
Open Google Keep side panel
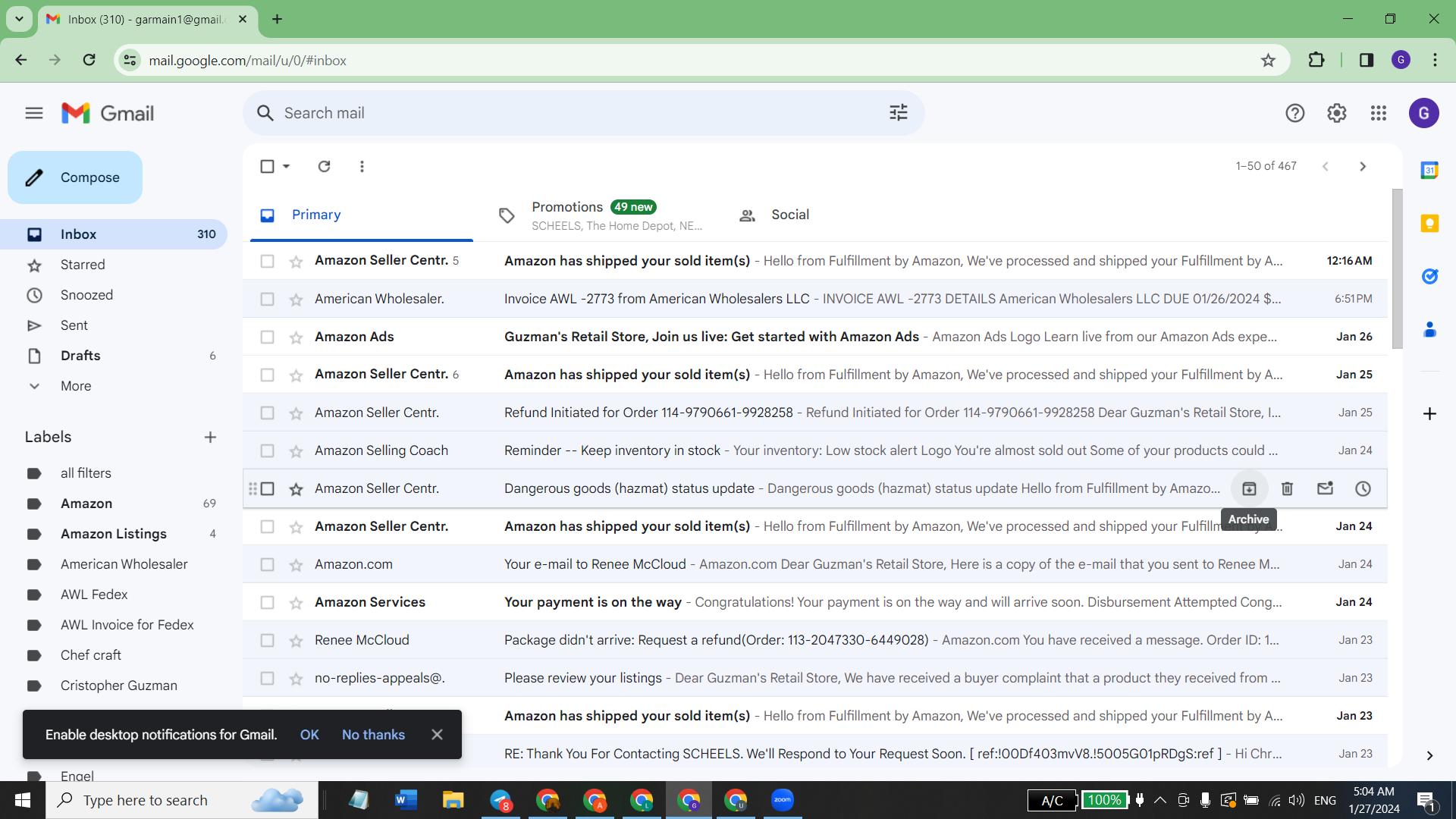[x=1429, y=223]
